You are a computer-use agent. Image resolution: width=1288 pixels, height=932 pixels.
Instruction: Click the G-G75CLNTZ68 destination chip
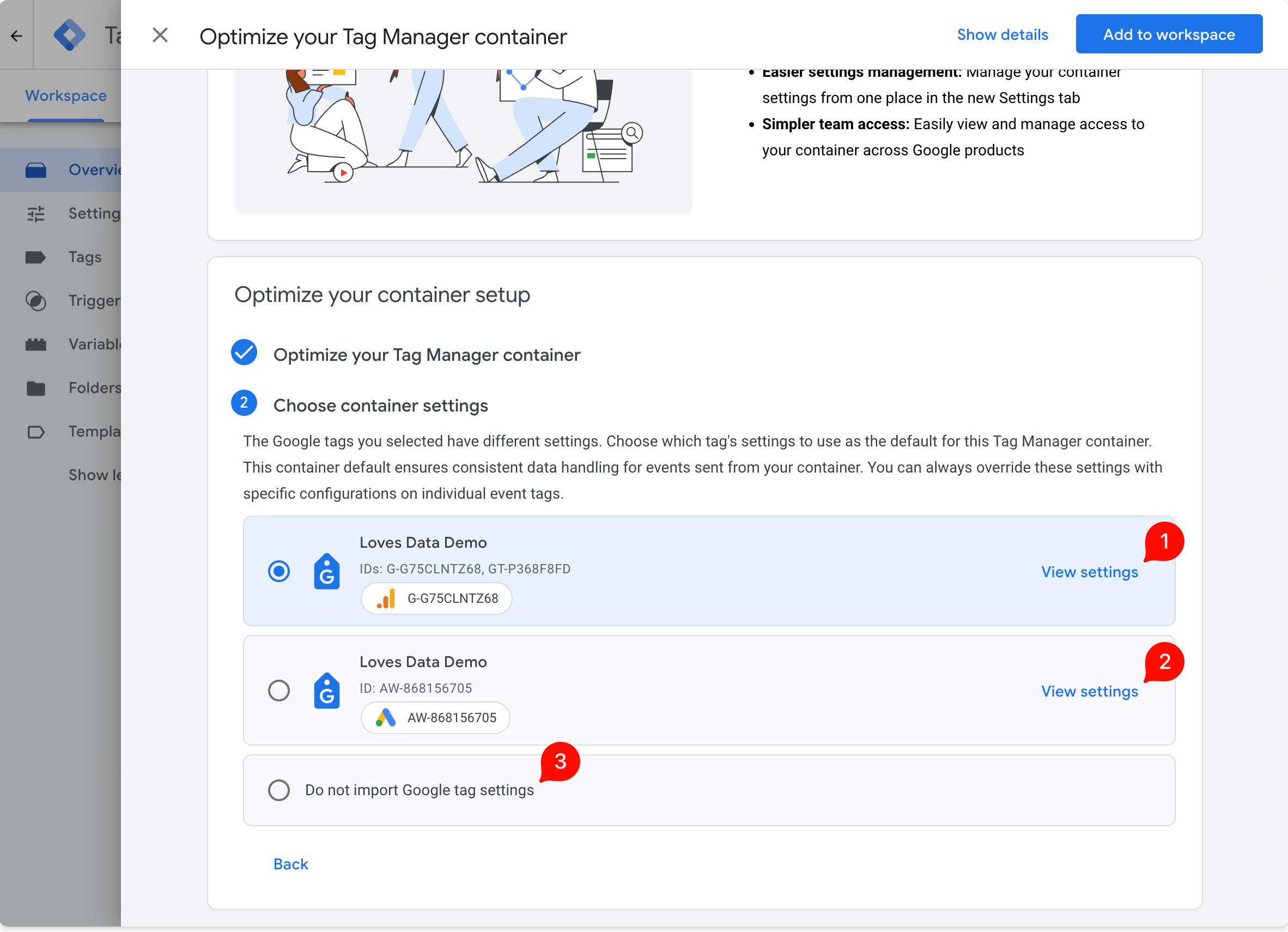click(436, 598)
